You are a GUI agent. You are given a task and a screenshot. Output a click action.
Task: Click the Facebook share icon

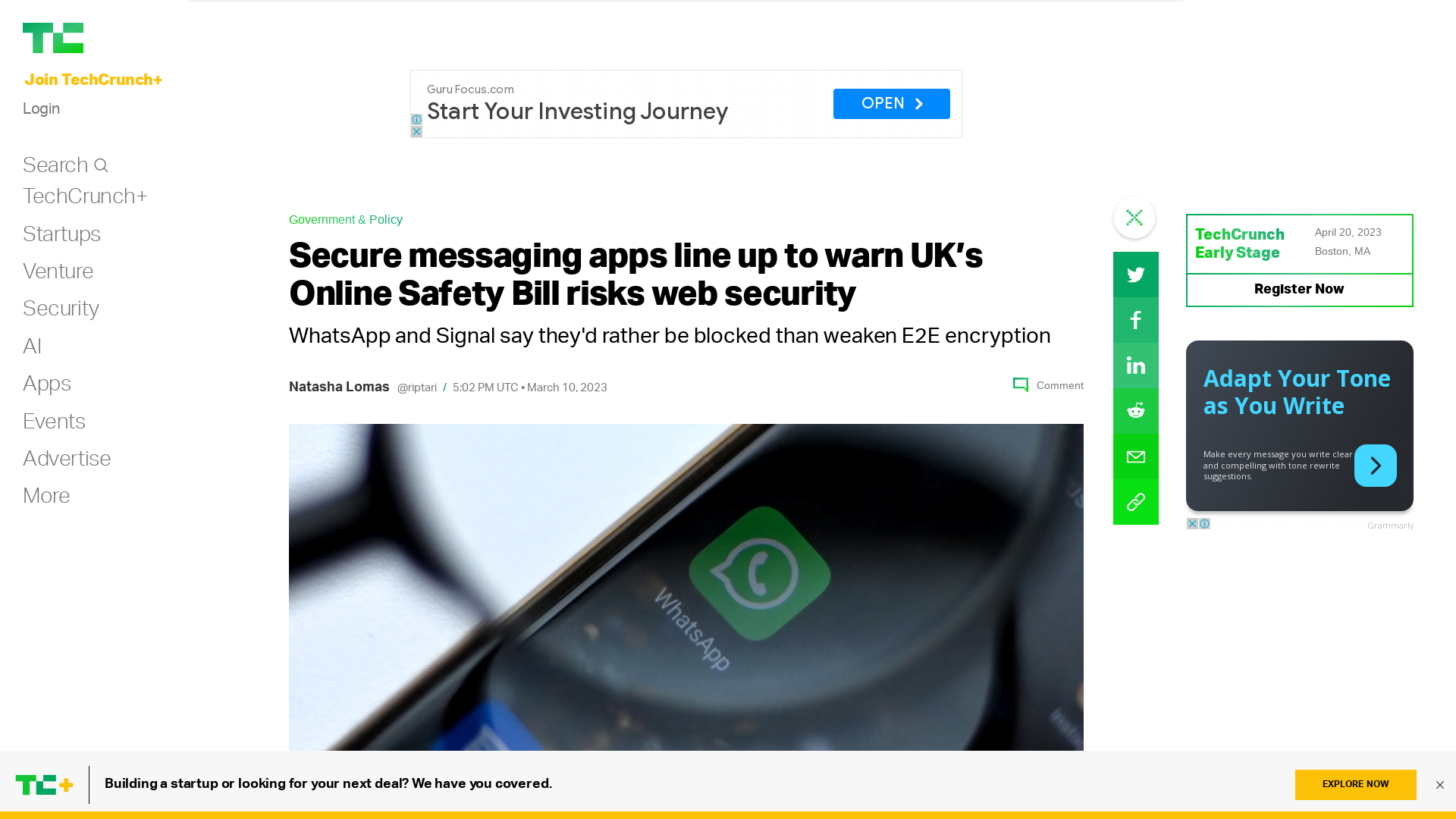pyautogui.click(x=1135, y=320)
